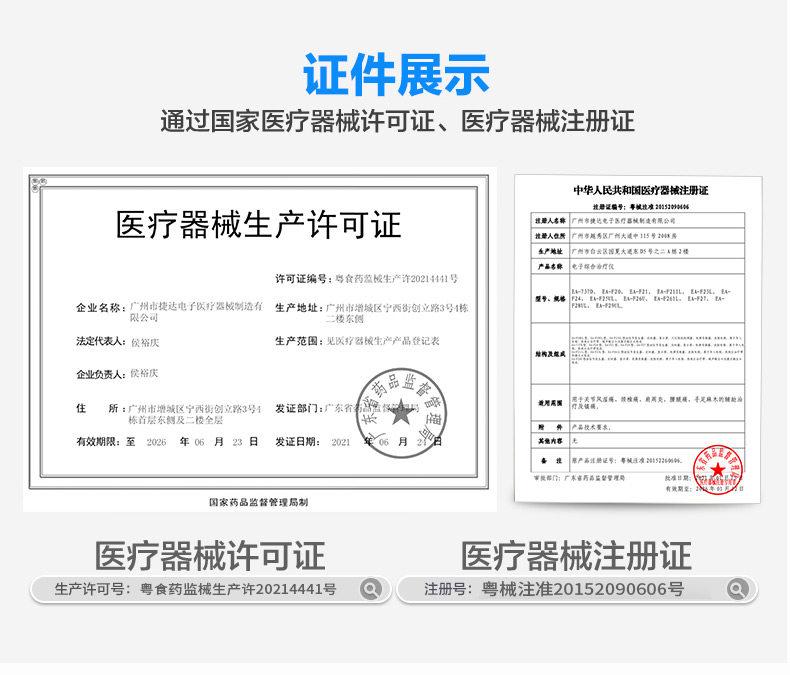Click the 许可证编号 line on the license

tap(366, 279)
